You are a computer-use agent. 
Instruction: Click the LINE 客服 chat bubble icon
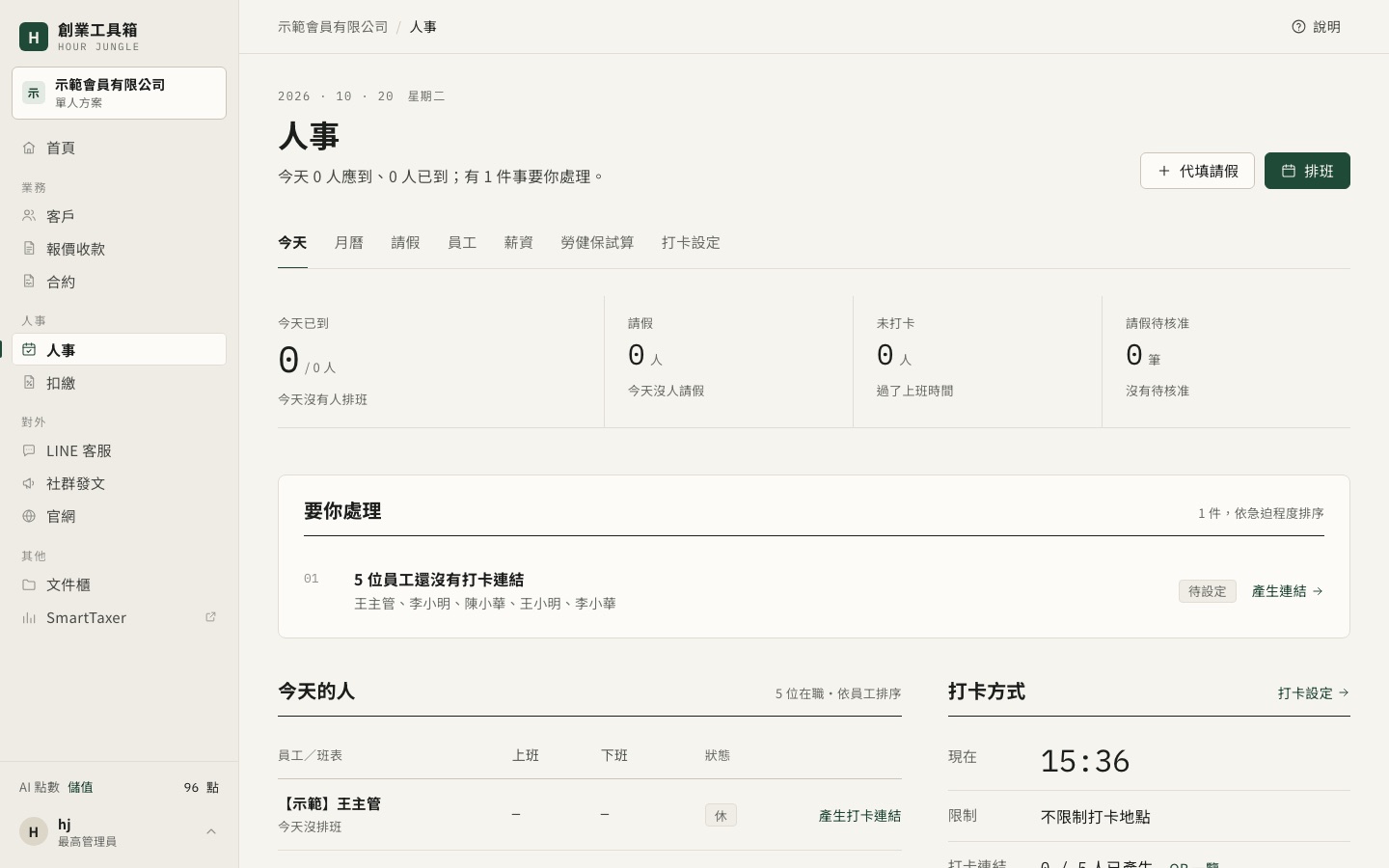click(x=29, y=450)
